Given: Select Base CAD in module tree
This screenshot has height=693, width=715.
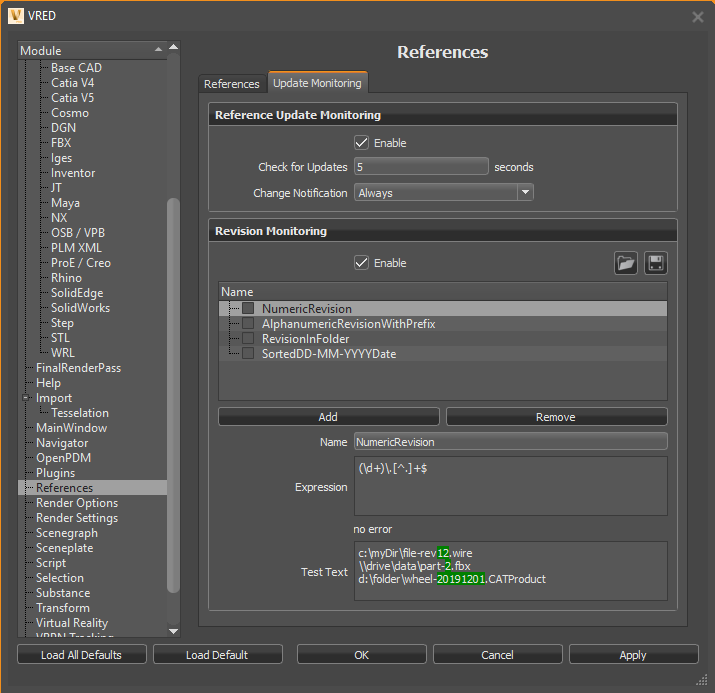Looking at the screenshot, I should click(x=76, y=67).
